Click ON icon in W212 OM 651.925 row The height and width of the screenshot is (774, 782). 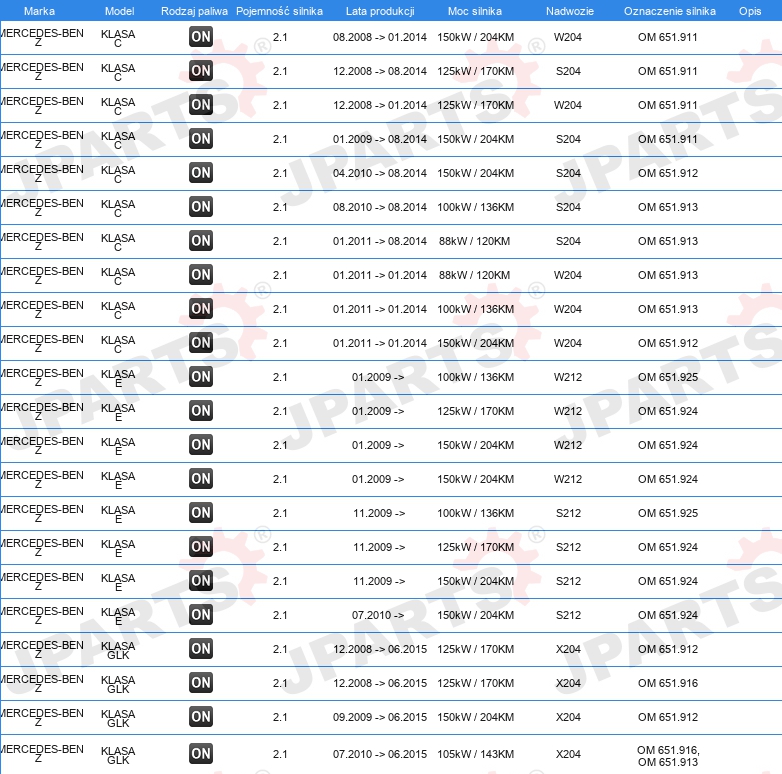point(201,377)
